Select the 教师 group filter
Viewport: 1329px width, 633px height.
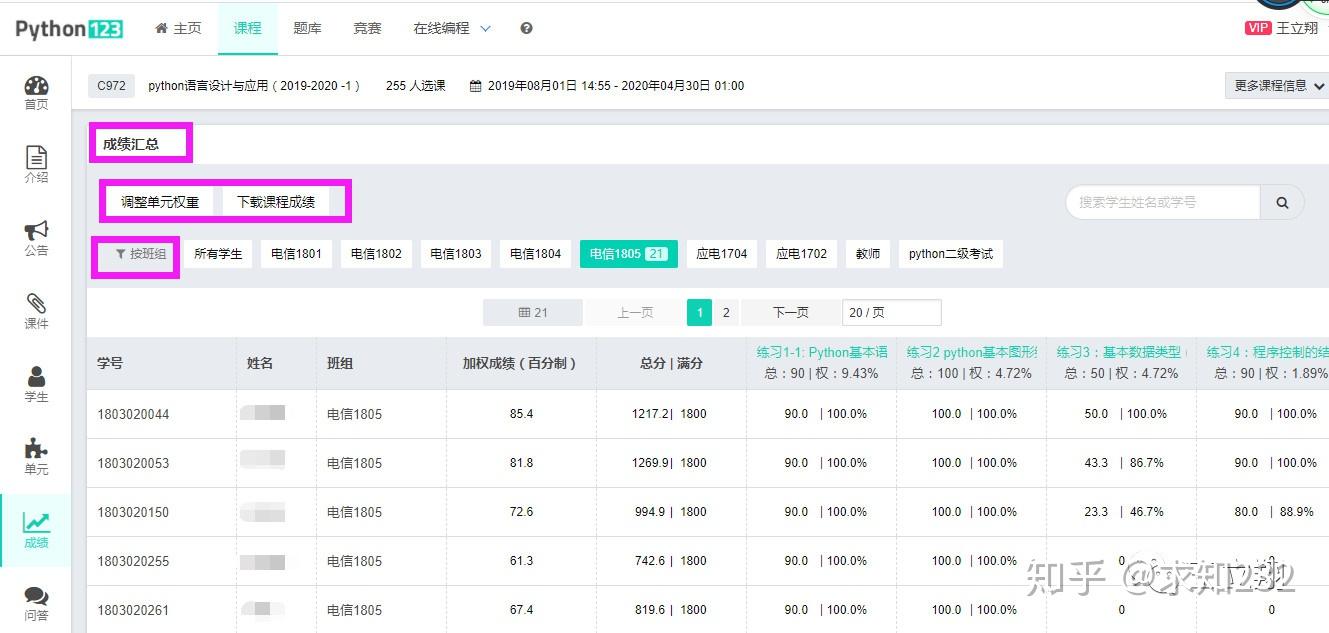[x=867, y=253]
